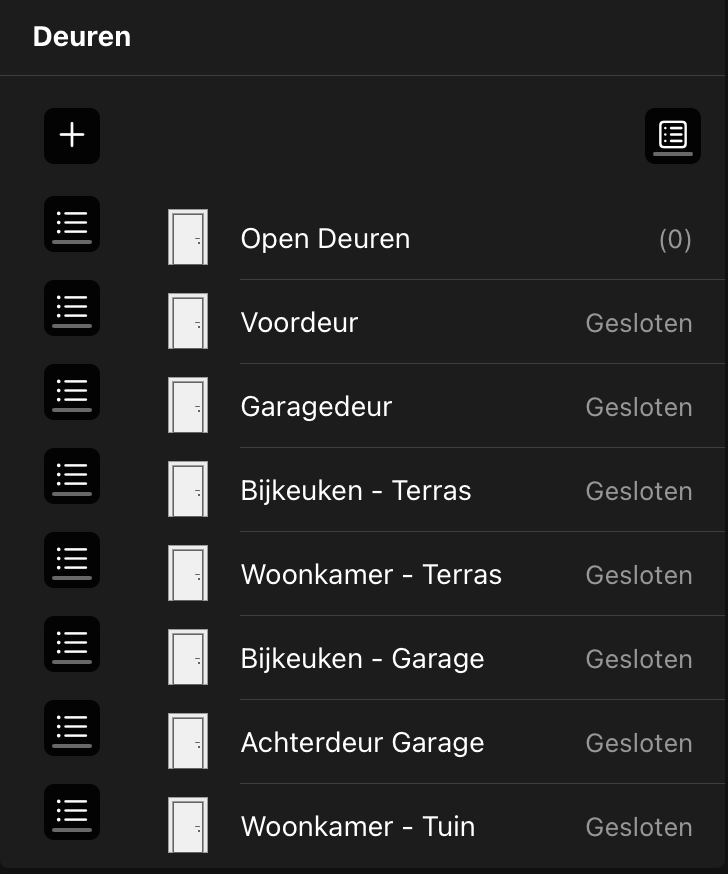Screen dimensions: 728x874
Task: Click list icon beside Open Deuren
Action: [72, 224]
